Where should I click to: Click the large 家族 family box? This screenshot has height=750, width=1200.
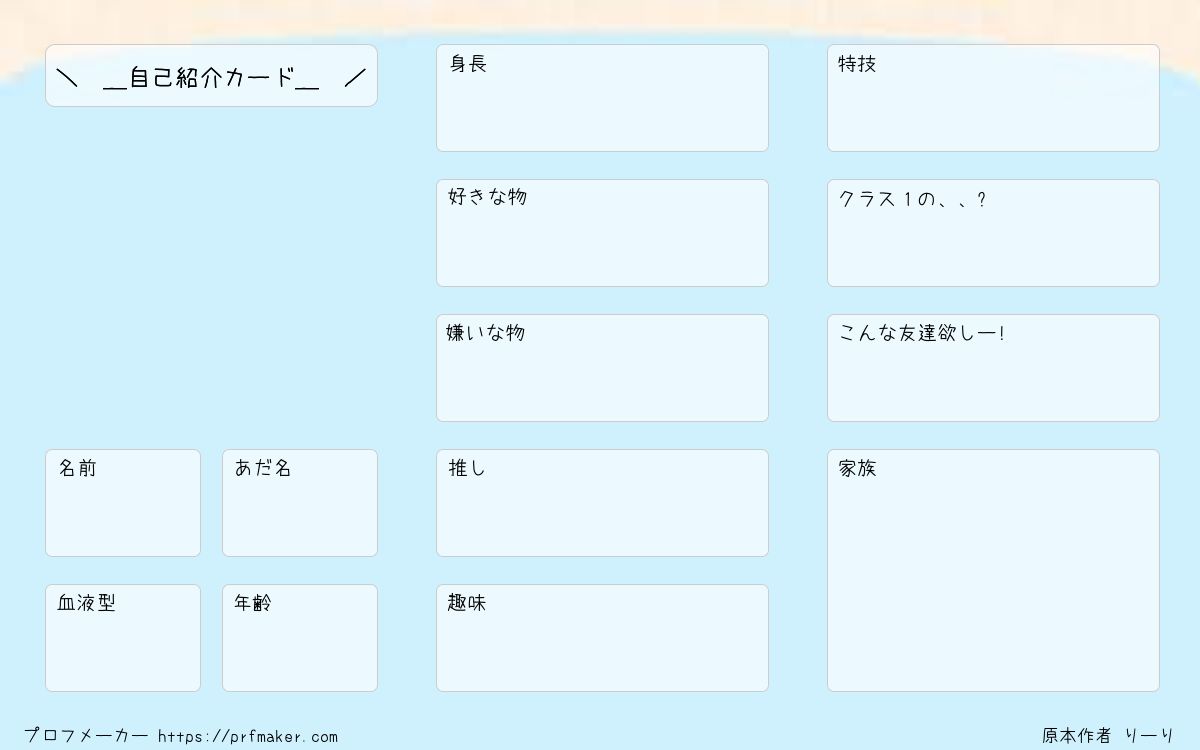(993, 570)
